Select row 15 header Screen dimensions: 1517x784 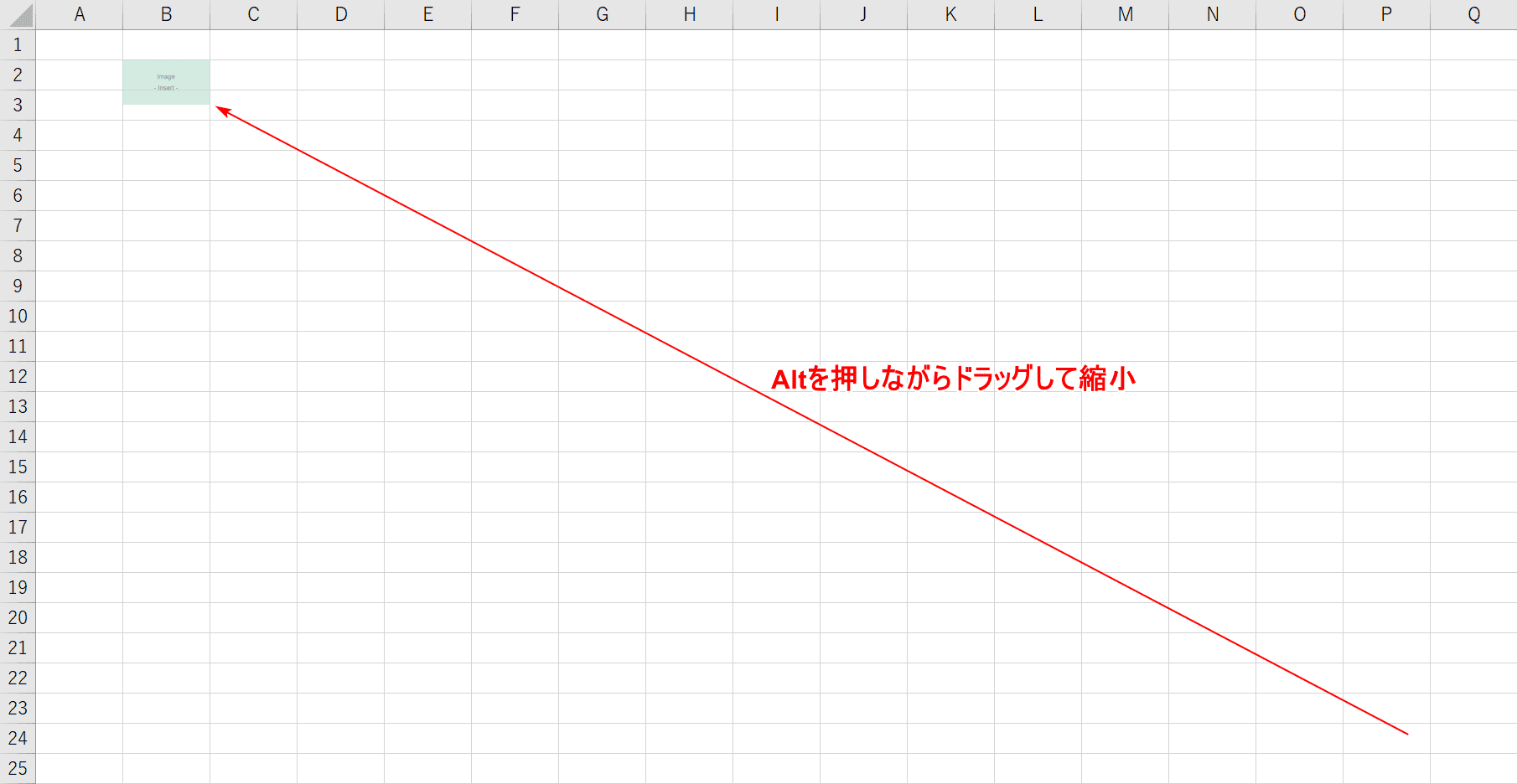point(18,467)
